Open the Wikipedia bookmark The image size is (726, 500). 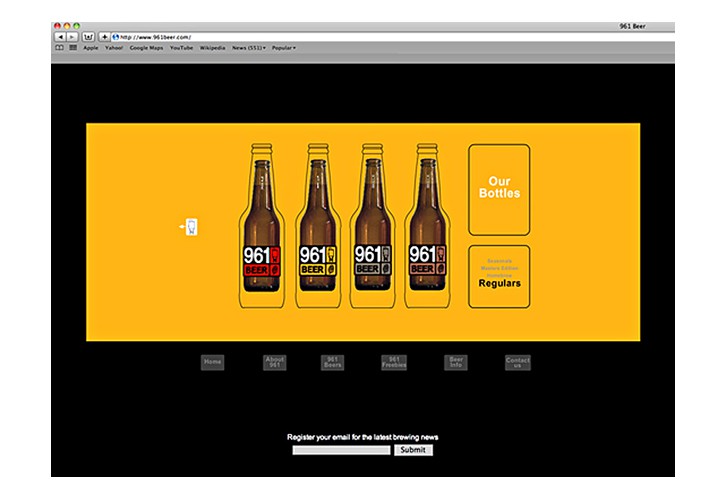pos(213,48)
